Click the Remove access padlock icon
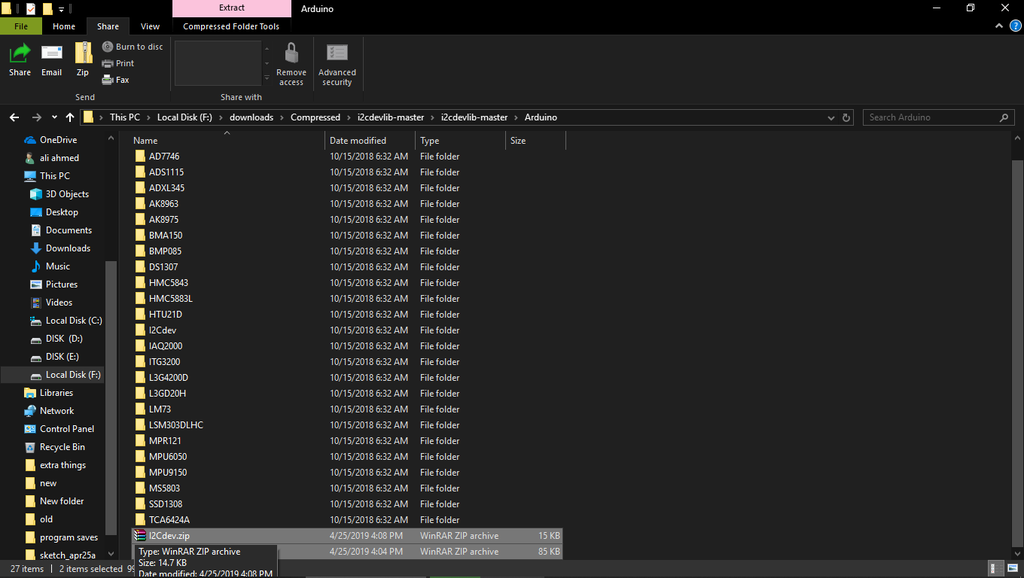 (291, 53)
